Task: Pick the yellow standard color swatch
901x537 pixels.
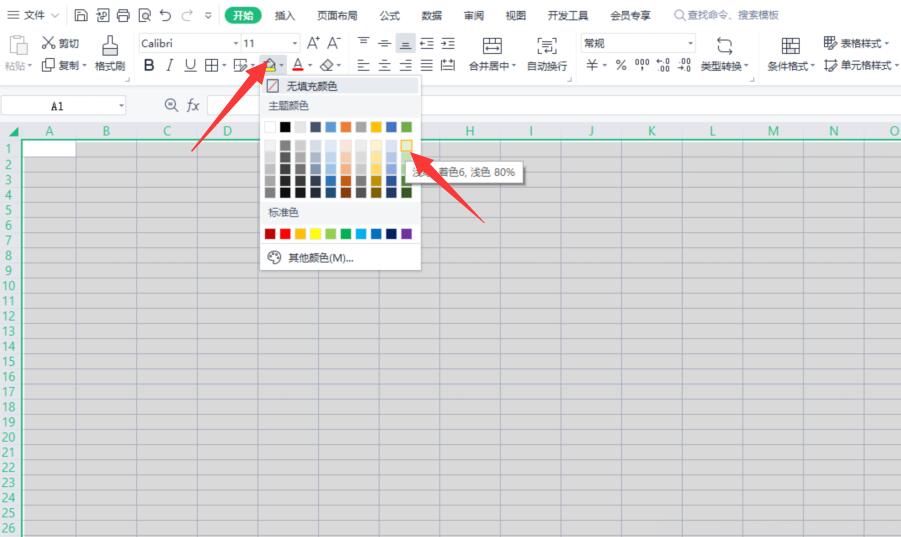Action: coord(315,234)
